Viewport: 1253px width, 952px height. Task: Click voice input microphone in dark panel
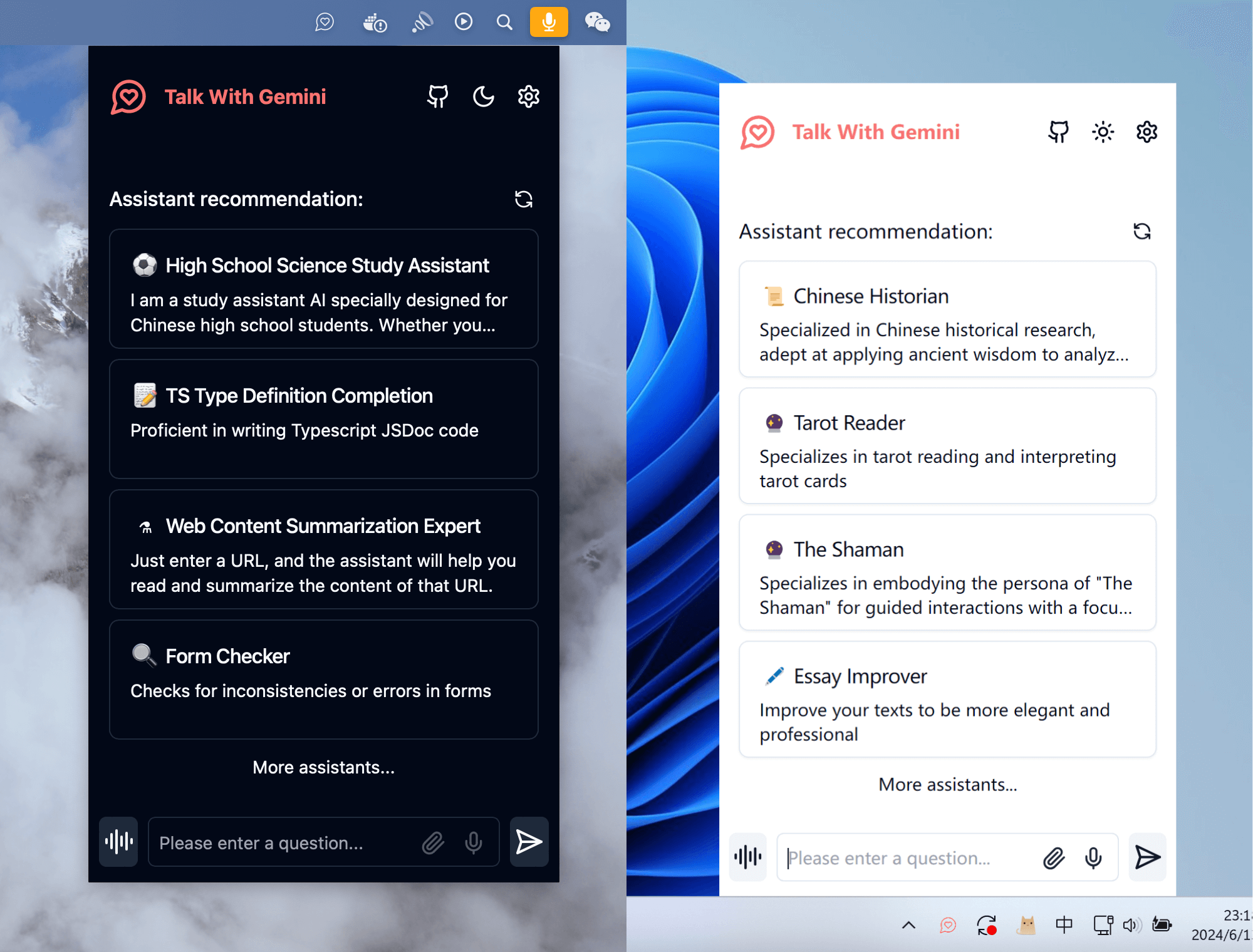(473, 841)
